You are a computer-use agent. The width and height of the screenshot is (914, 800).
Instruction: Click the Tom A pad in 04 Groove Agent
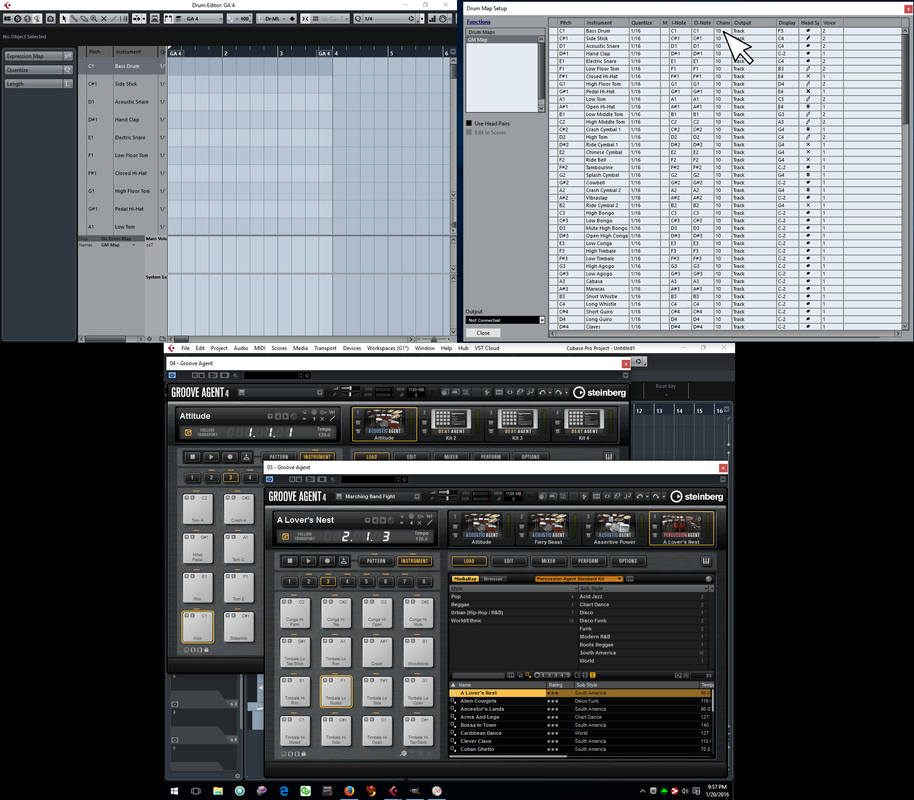(x=198, y=508)
